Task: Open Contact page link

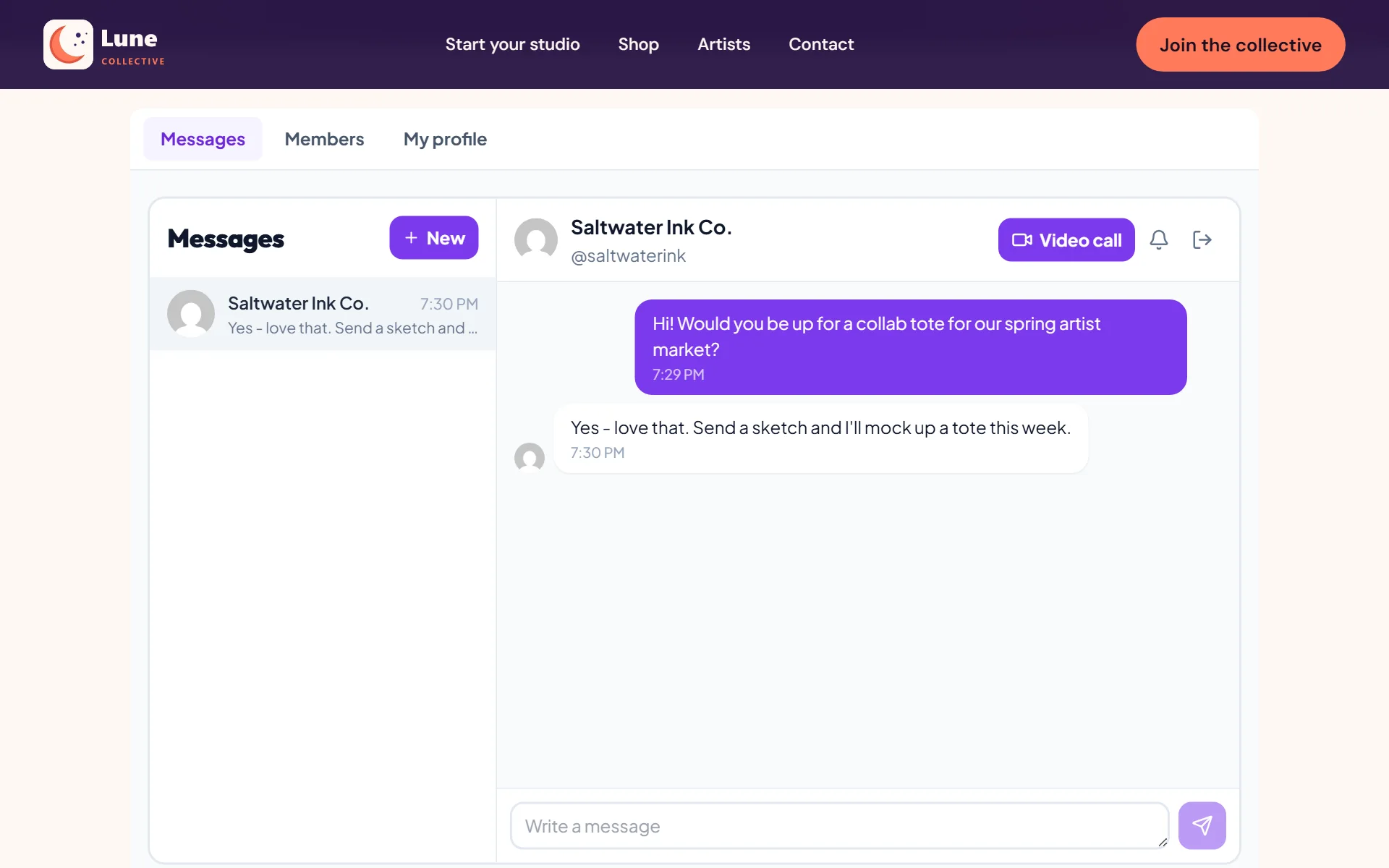Action: [821, 44]
